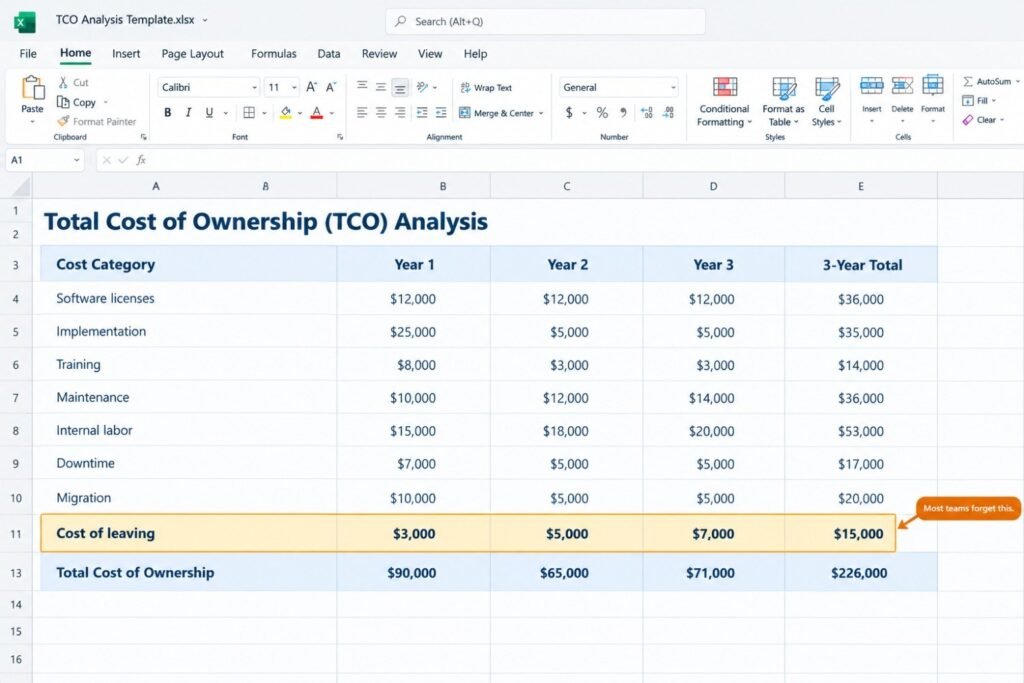Increase font size with larger A icon
The height and width of the screenshot is (683, 1024).
(x=312, y=87)
